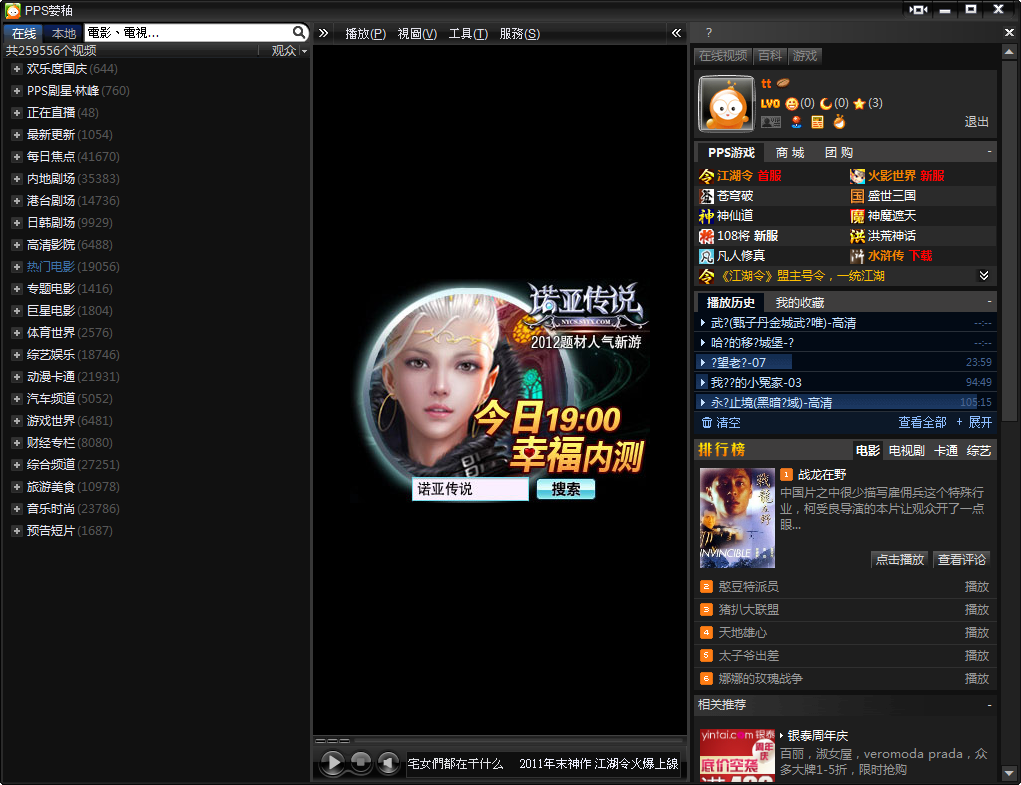1021x785 pixels.
Task: Open the 服務(S) menu
Action: click(520, 33)
